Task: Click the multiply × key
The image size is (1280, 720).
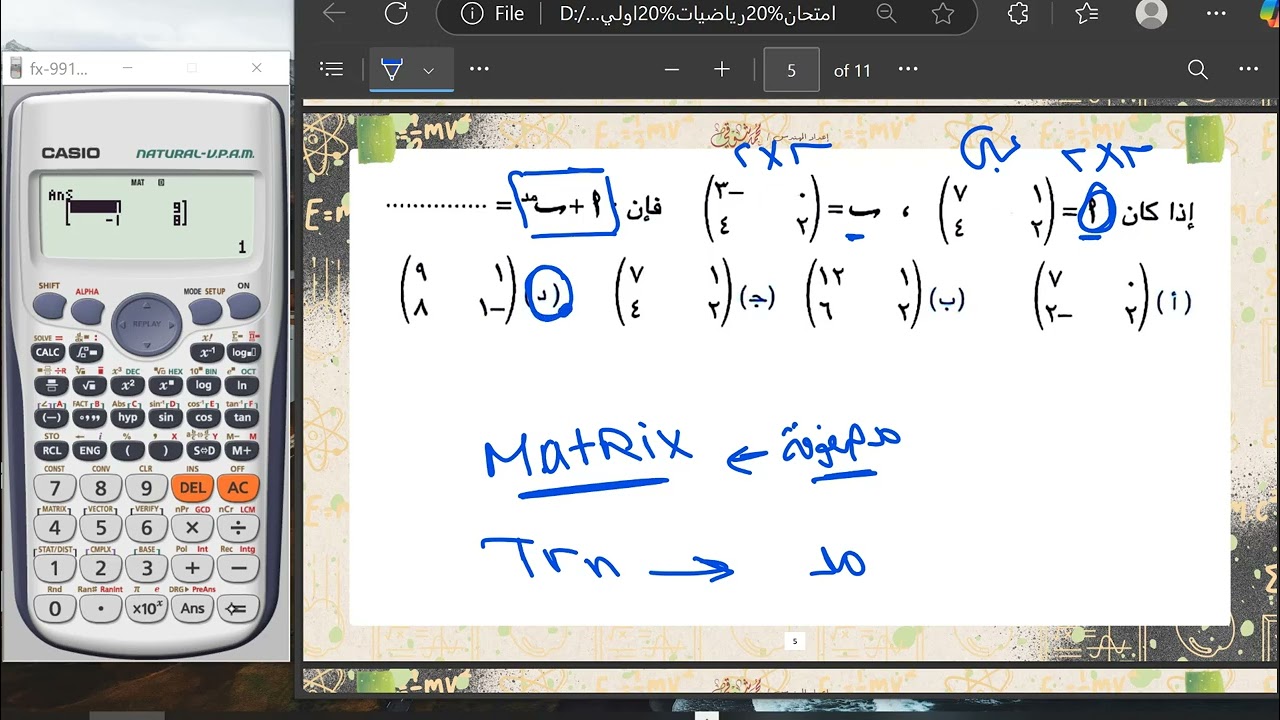Action: 192,528
